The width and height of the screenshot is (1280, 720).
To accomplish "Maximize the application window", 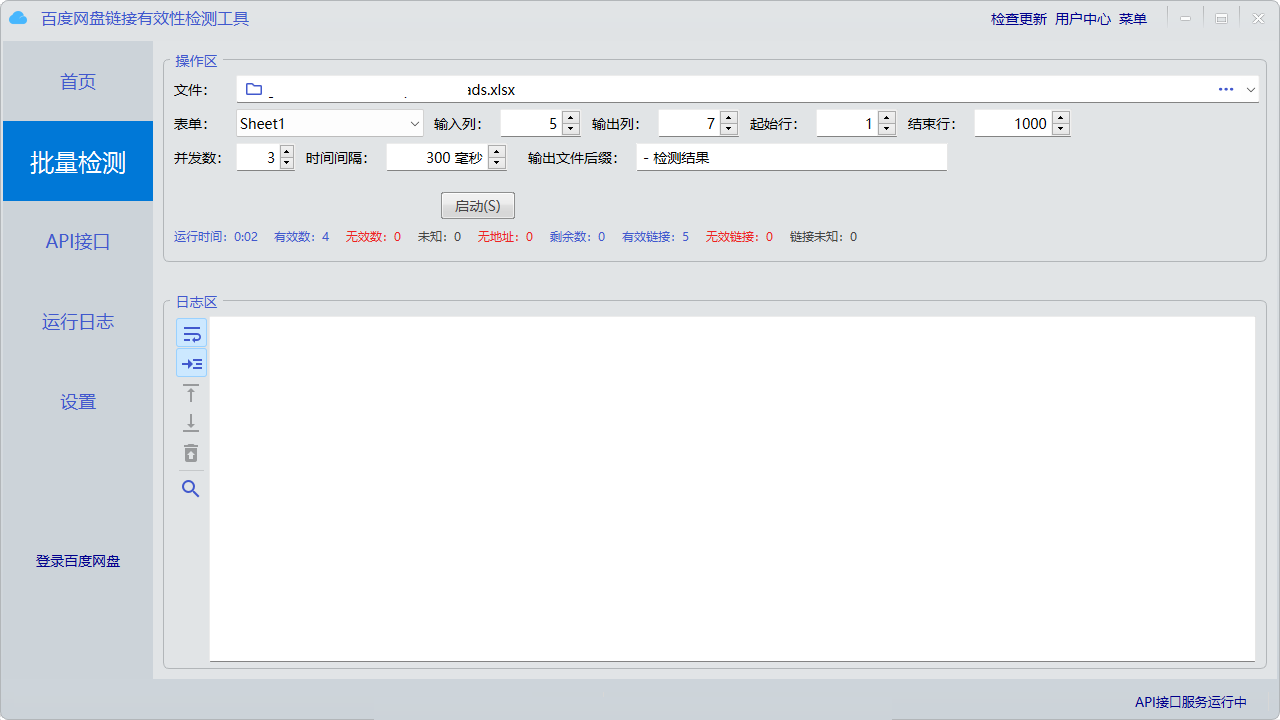I will tap(1221, 18).
